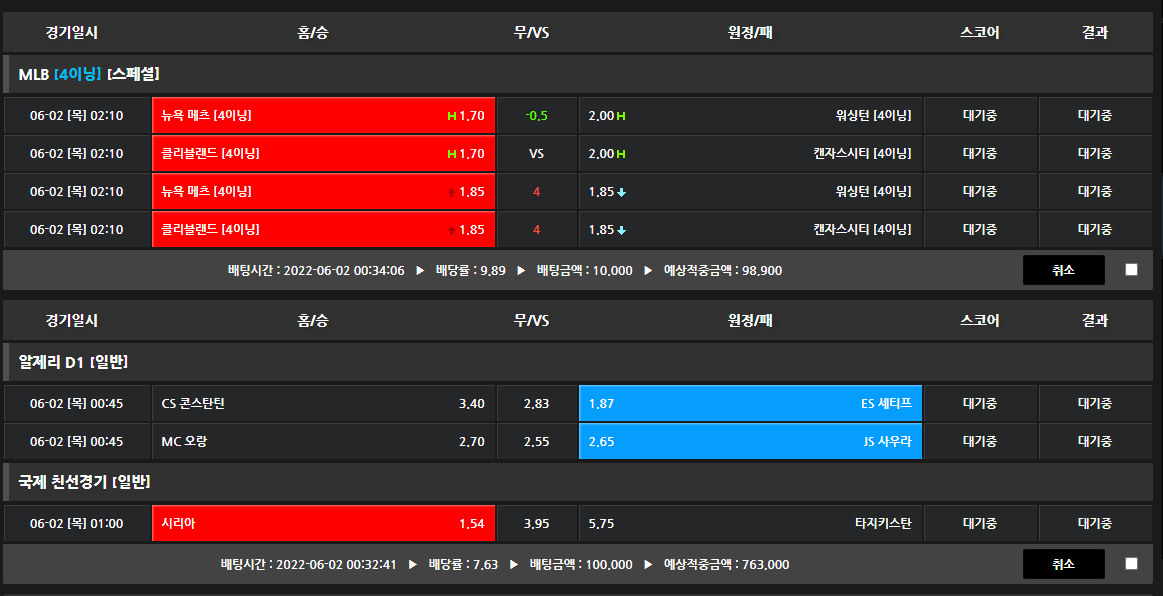Tick the checkbox for the 7.63 odds bet slip
This screenshot has height=596, width=1163.
[1131, 564]
